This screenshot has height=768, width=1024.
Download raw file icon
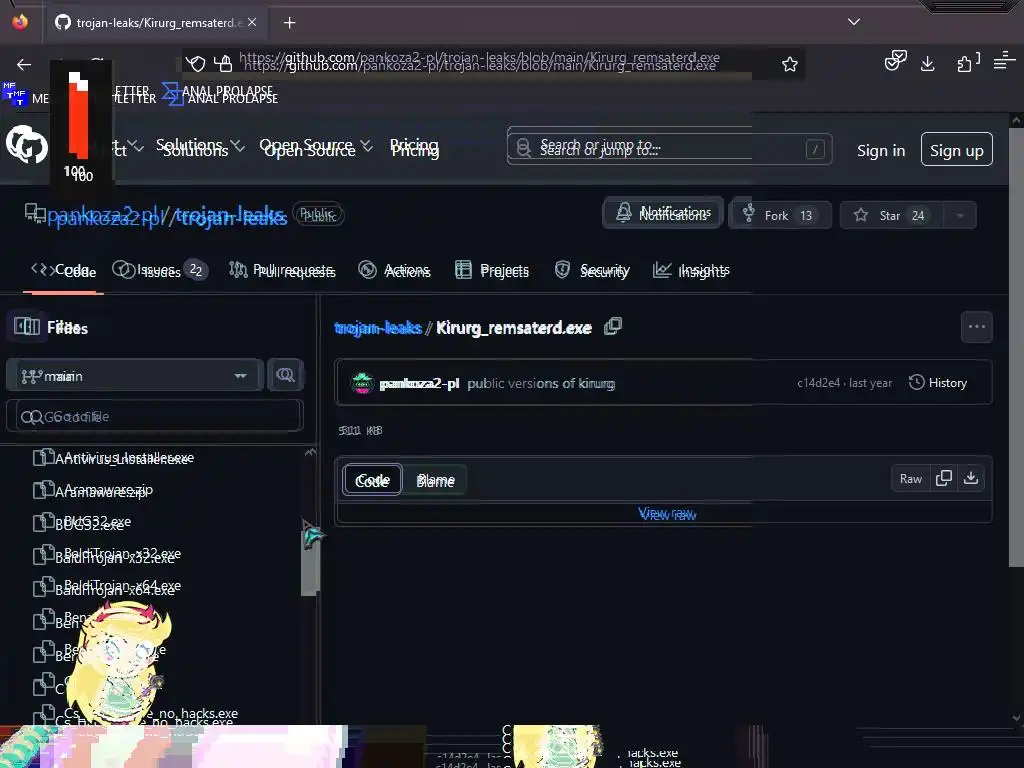coord(971,478)
